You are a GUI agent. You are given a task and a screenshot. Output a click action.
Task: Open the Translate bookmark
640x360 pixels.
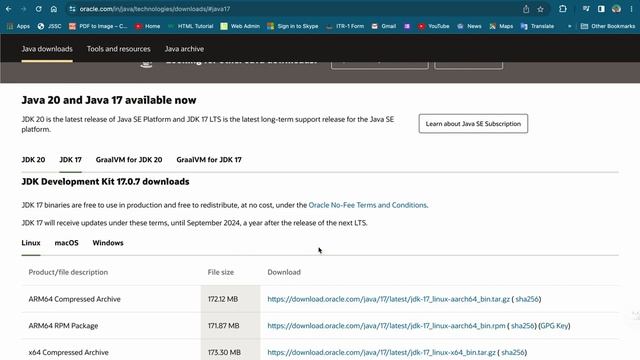[x=537, y=26]
